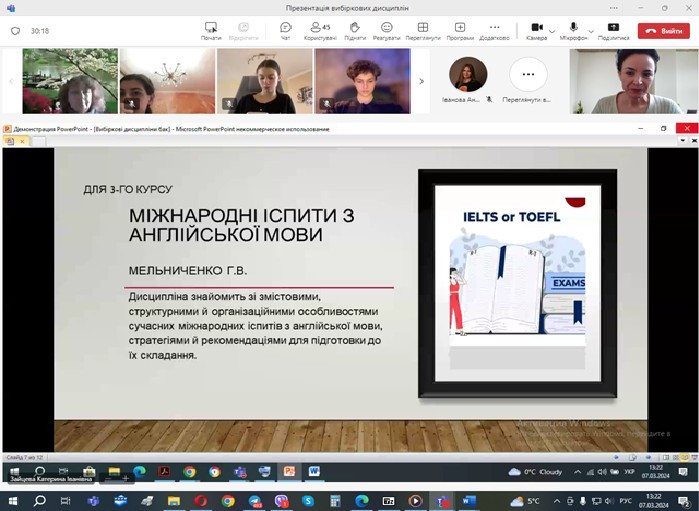The height and width of the screenshot is (511, 699).
Task: Open the reactions menu (Реагувати)
Action: [386, 30]
